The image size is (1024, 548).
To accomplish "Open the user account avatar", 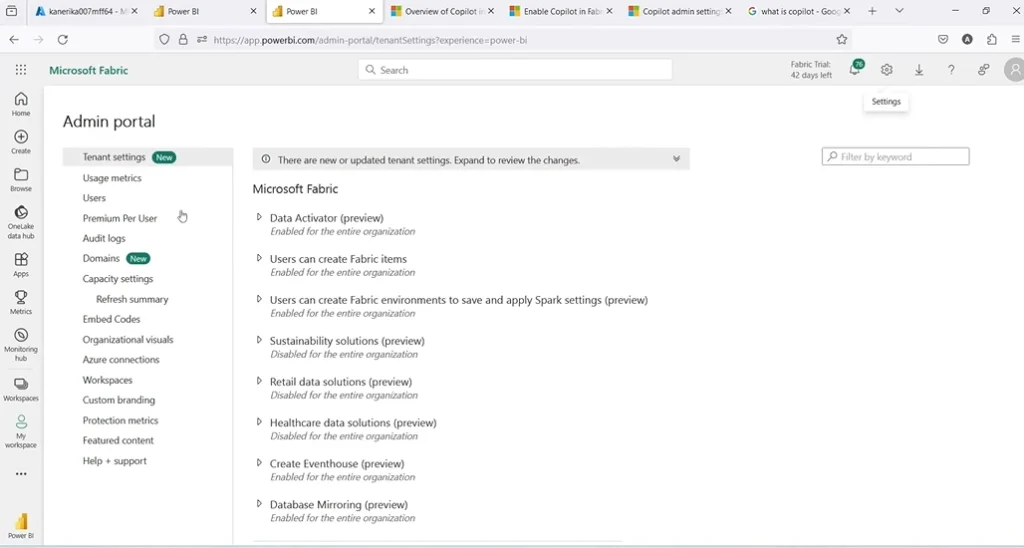I will point(1014,70).
